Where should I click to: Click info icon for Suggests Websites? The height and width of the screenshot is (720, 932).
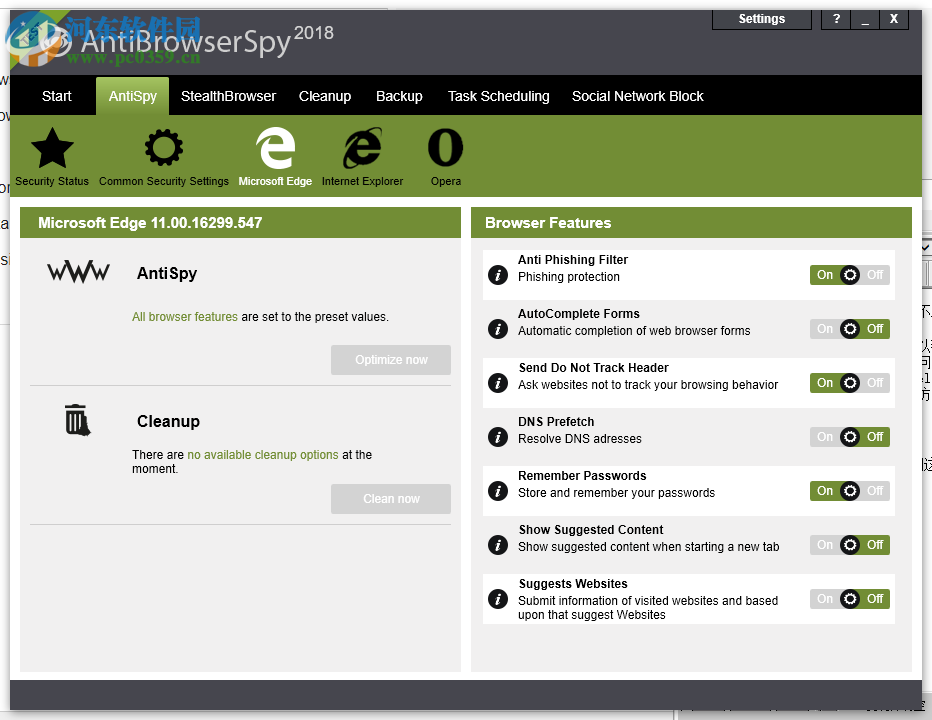coord(498,599)
